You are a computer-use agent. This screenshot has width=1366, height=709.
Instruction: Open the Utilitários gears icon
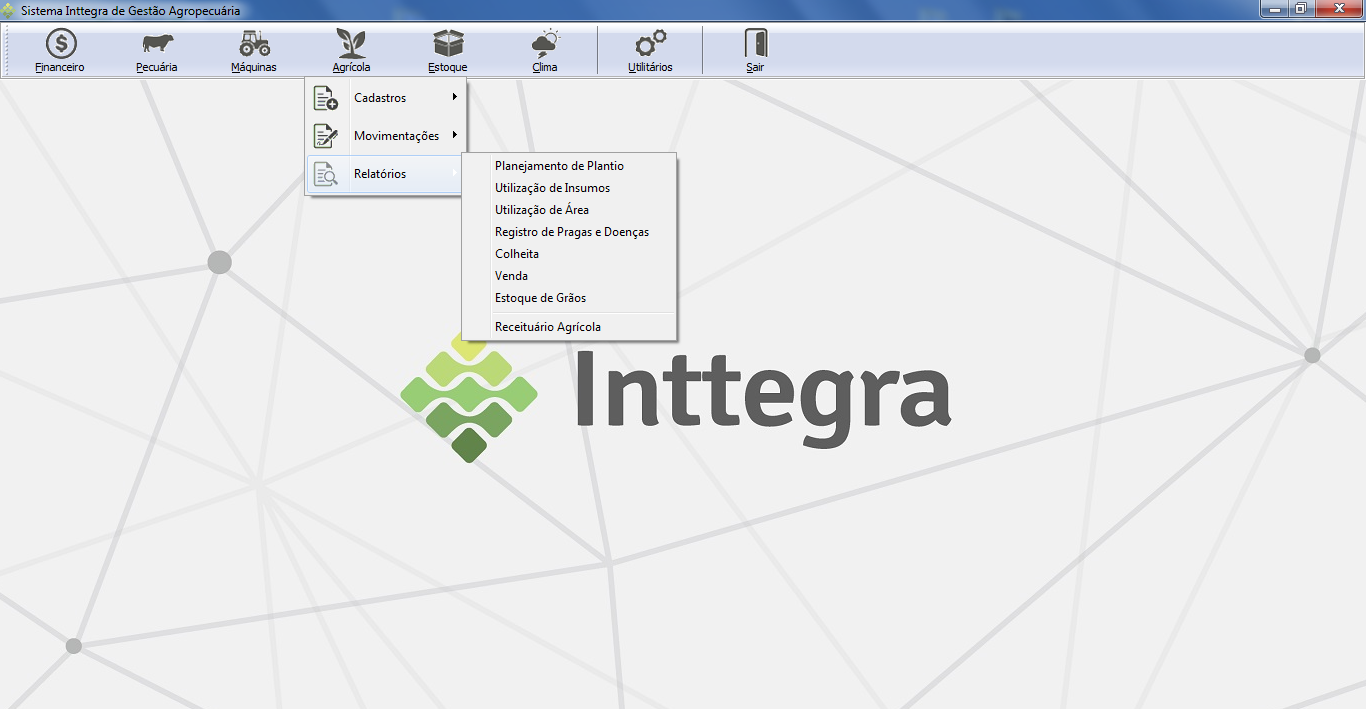[x=651, y=44]
